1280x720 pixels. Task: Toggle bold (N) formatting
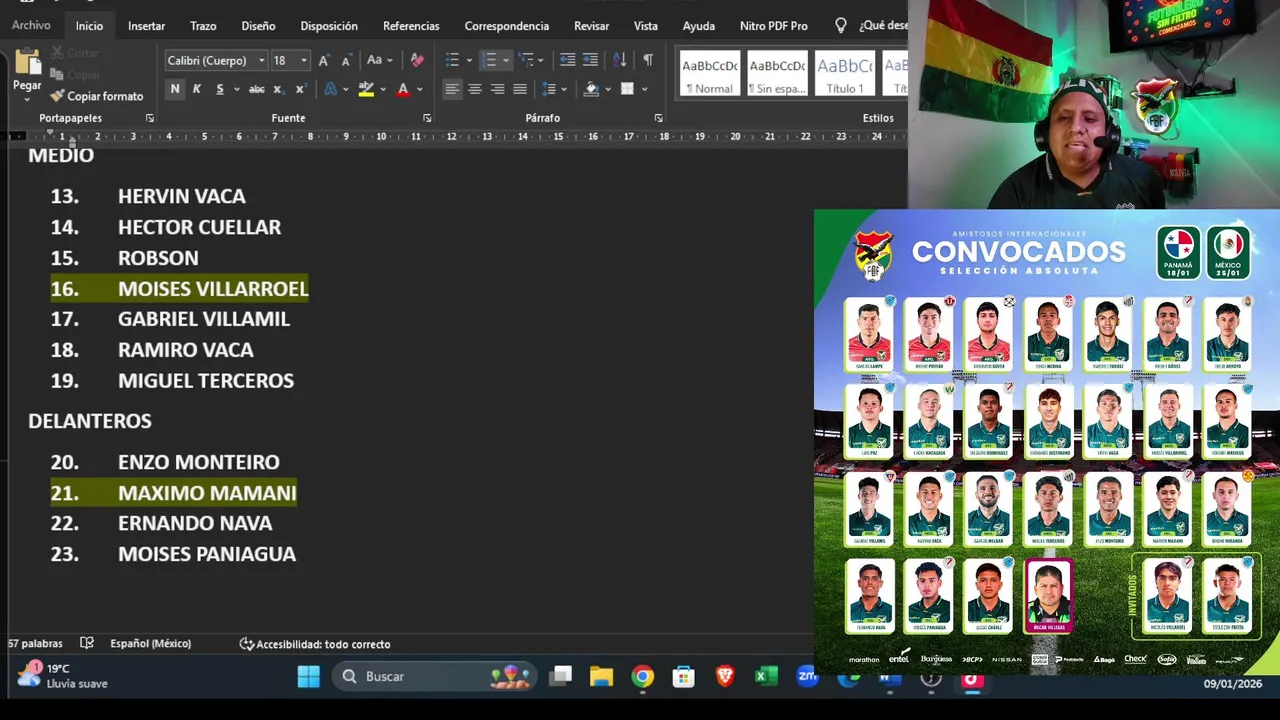click(175, 89)
